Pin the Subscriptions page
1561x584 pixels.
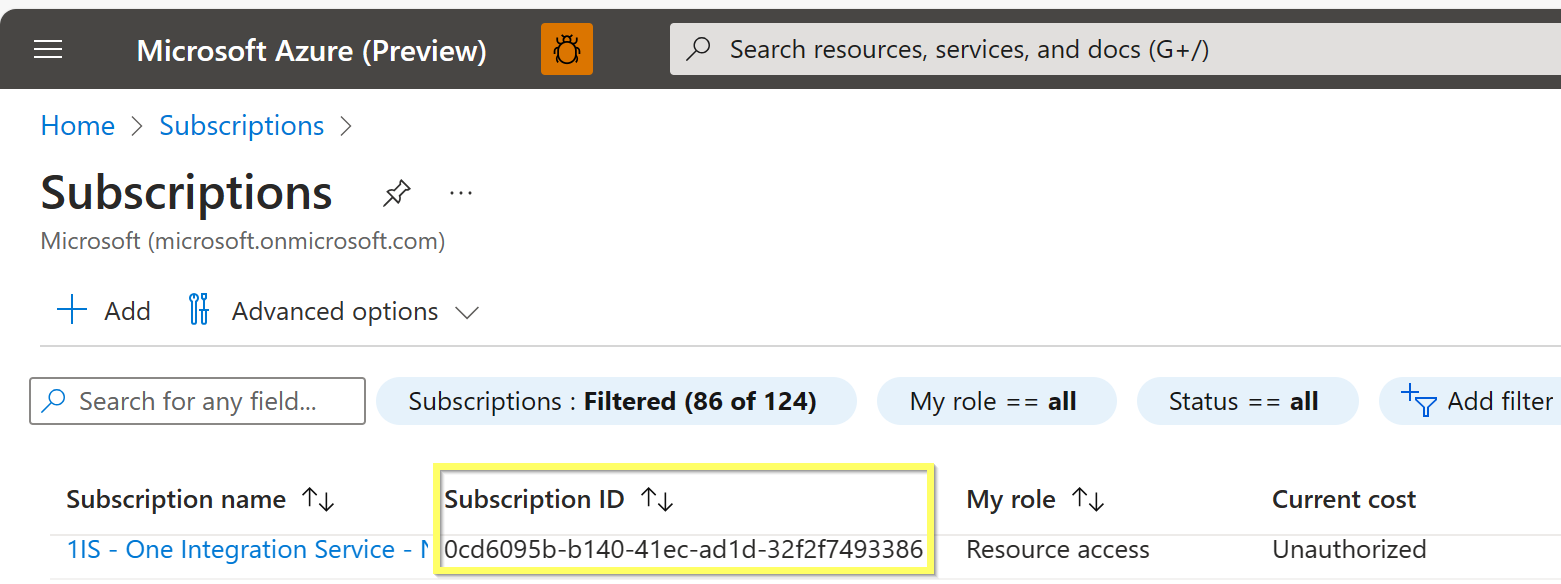397,192
